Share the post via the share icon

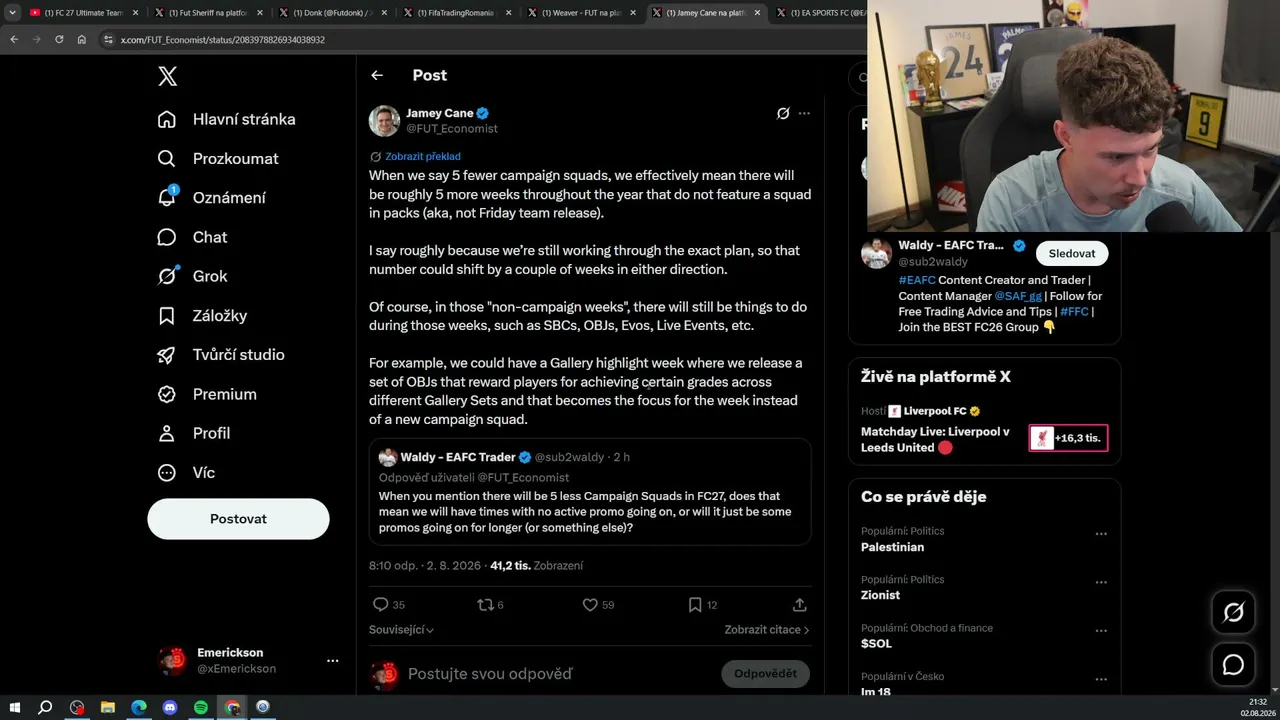coord(800,605)
